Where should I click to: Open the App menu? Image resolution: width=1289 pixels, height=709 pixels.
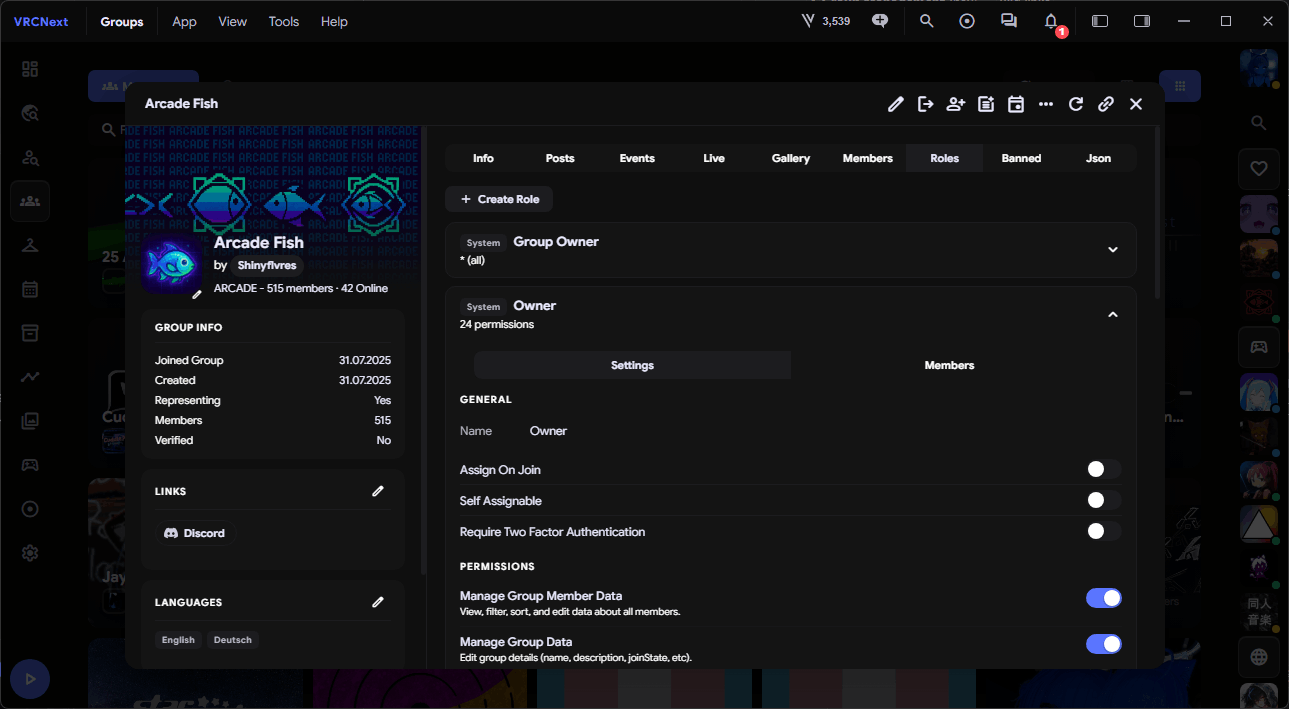(184, 21)
